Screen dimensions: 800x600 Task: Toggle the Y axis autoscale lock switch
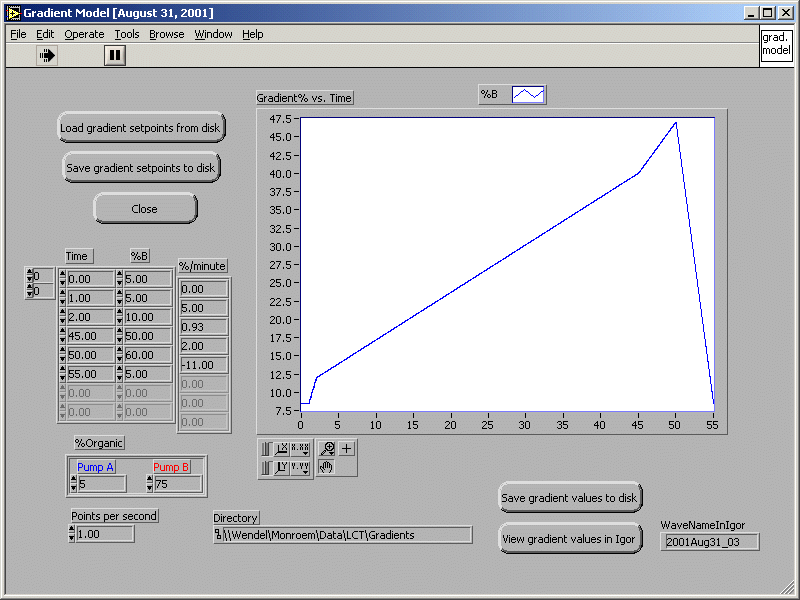click(267, 467)
